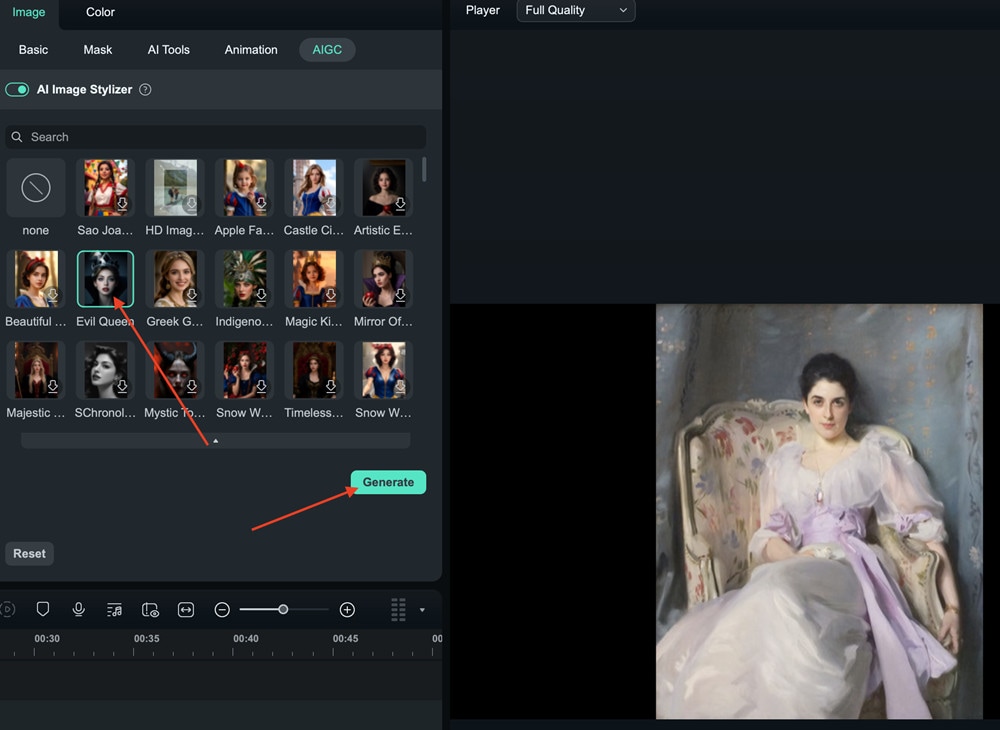This screenshot has height=730, width=1000.
Task: Click the fit timeline arrows icon
Action: [186, 610]
